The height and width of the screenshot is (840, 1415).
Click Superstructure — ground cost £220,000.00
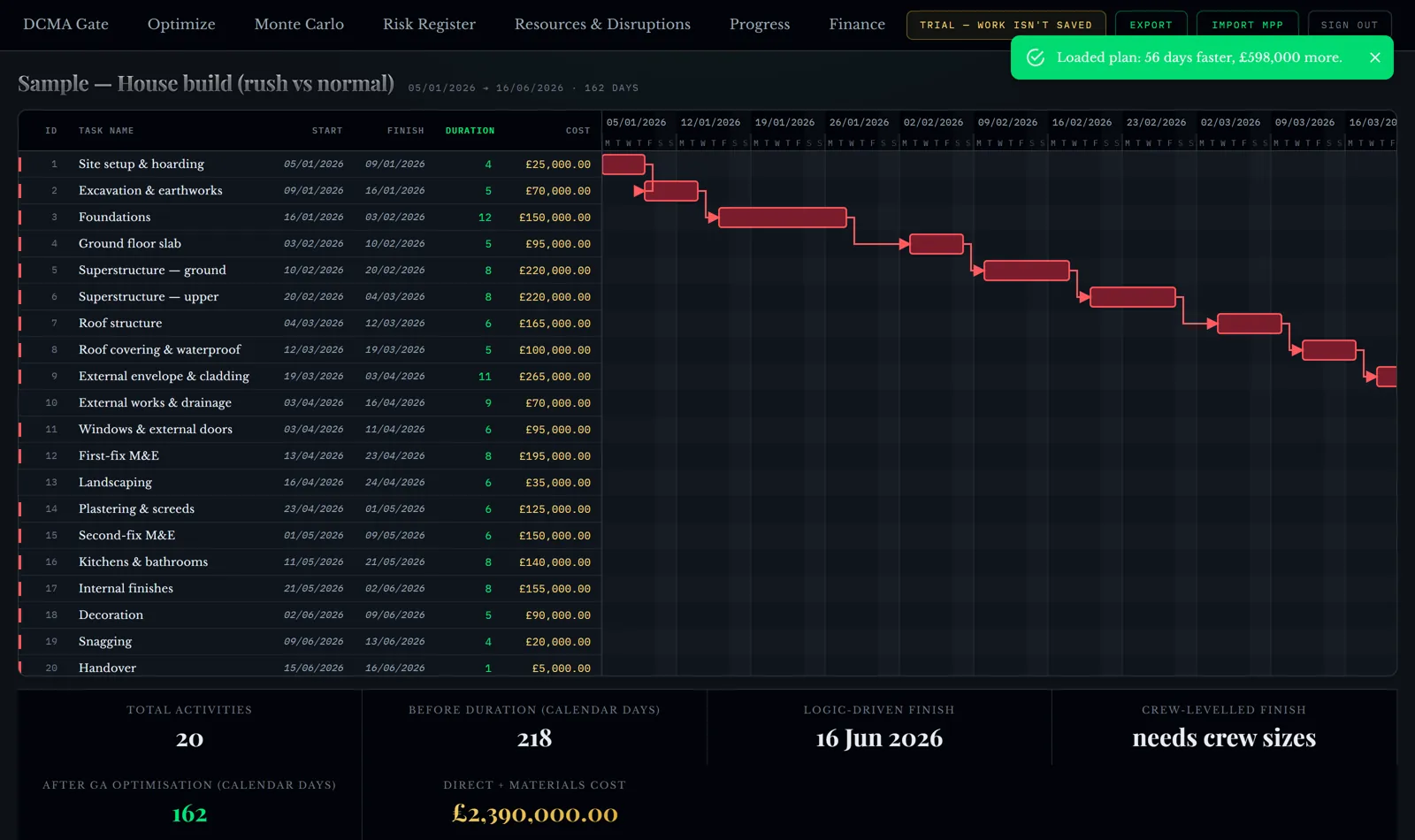pyautogui.click(x=555, y=271)
